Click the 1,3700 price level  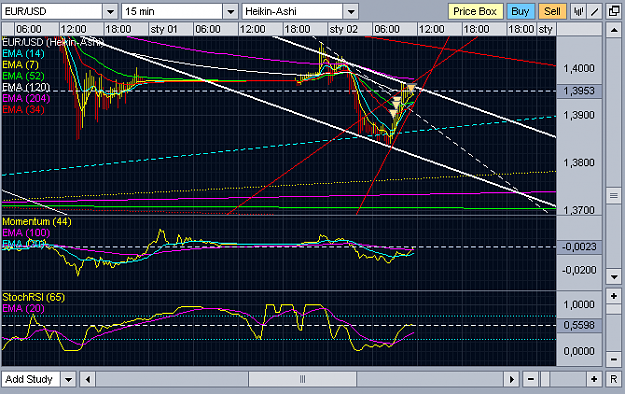pyautogui.click(x=579, y=210)
